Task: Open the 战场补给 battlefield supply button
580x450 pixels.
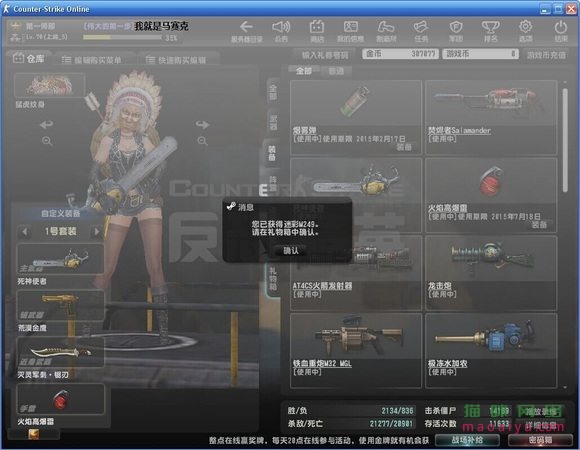Action: click(468, 440)
